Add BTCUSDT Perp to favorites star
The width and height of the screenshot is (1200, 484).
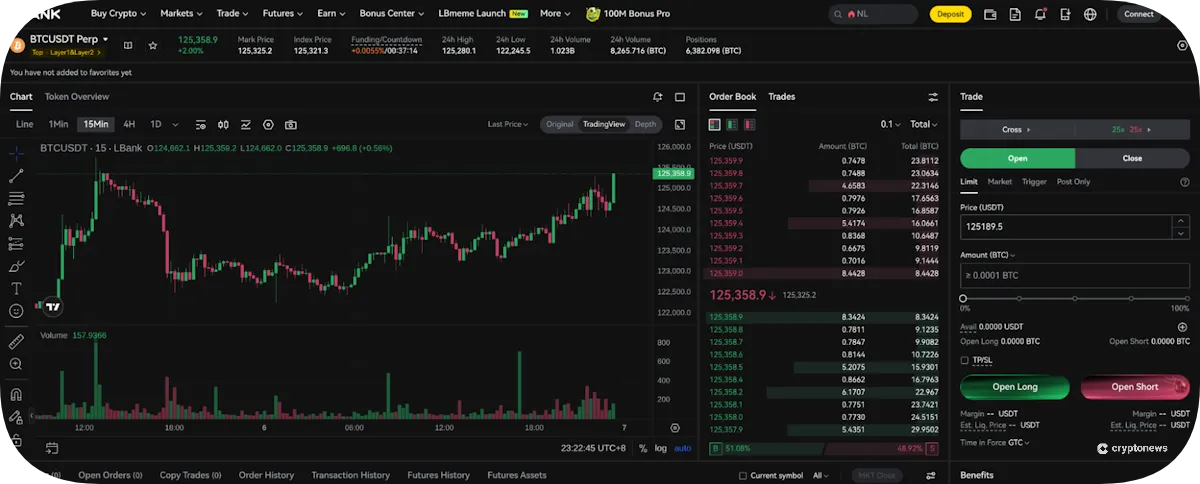coord(153,45)
